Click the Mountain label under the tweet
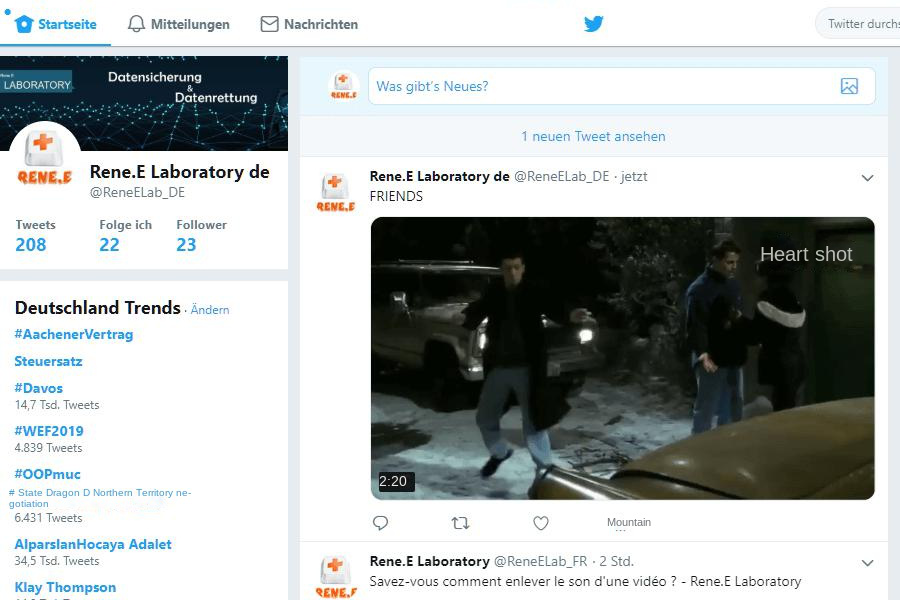Viewport: 900px width, 600px height. coord(629,522)
